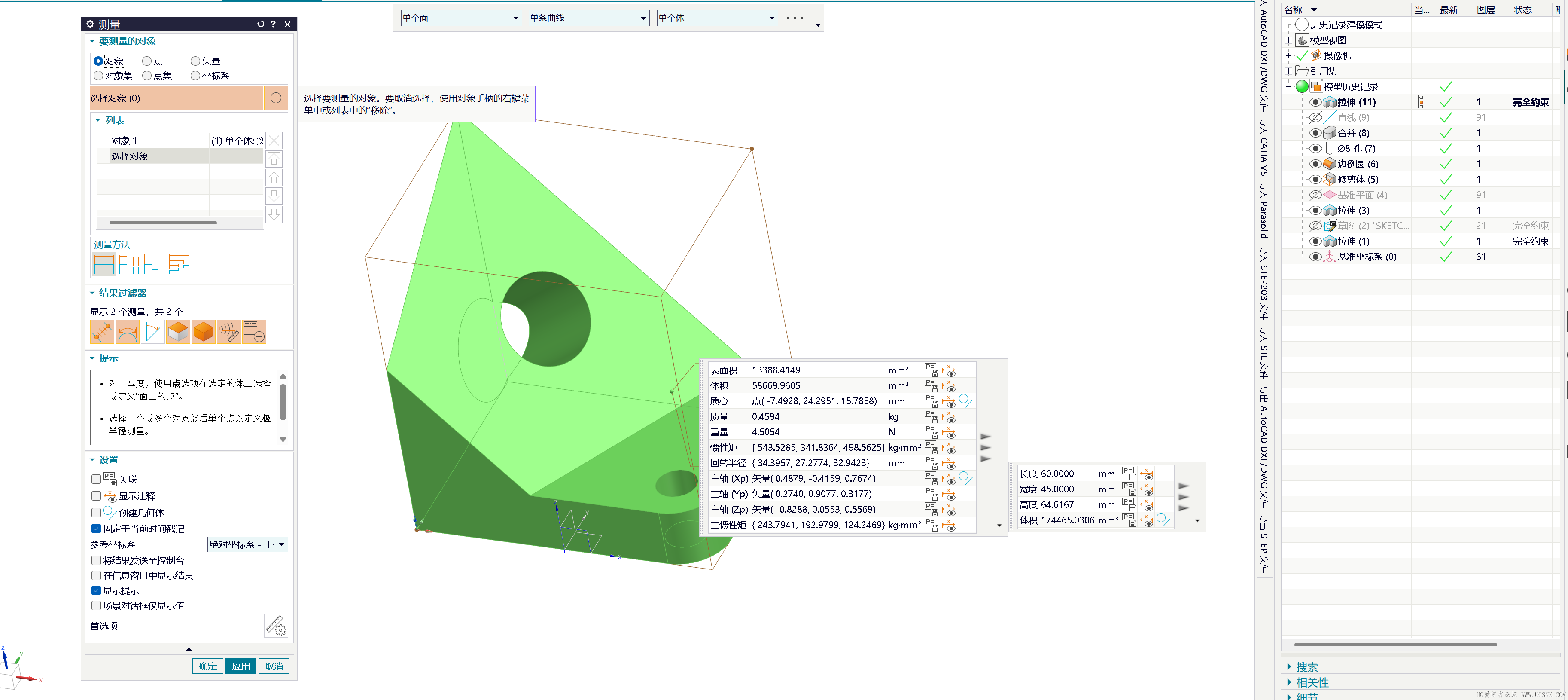Open 导入 STL 文件 vertical tab
Viewport: 1568px width, 700px height.
click(x=1264, y=353)
